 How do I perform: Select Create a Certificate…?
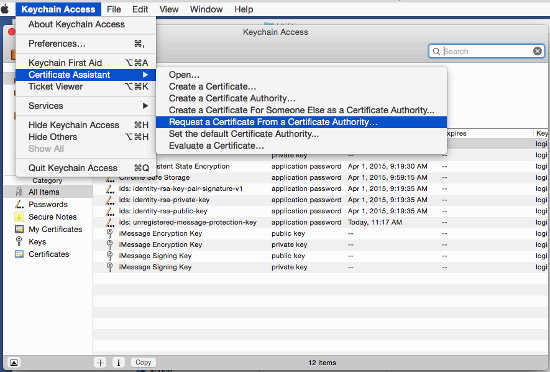[302, 87]
